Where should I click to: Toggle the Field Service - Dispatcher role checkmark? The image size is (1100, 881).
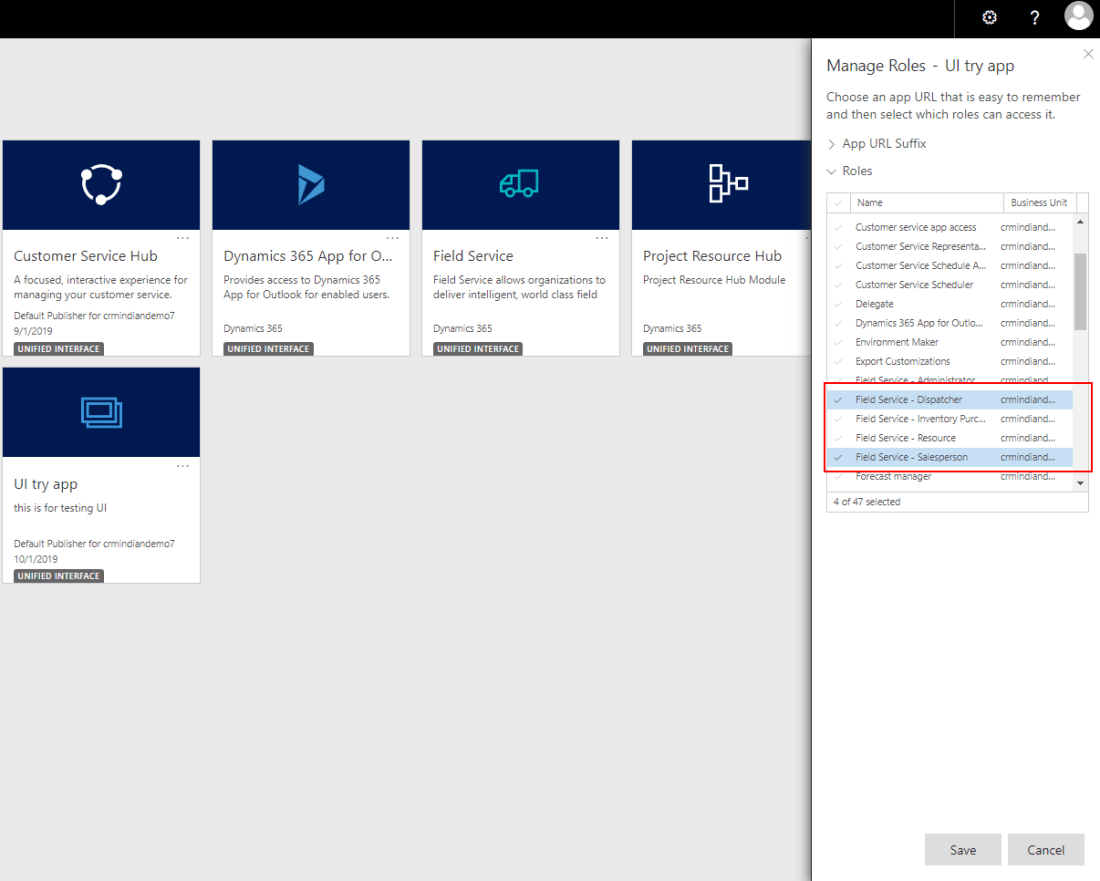click(x=838, y=400)
